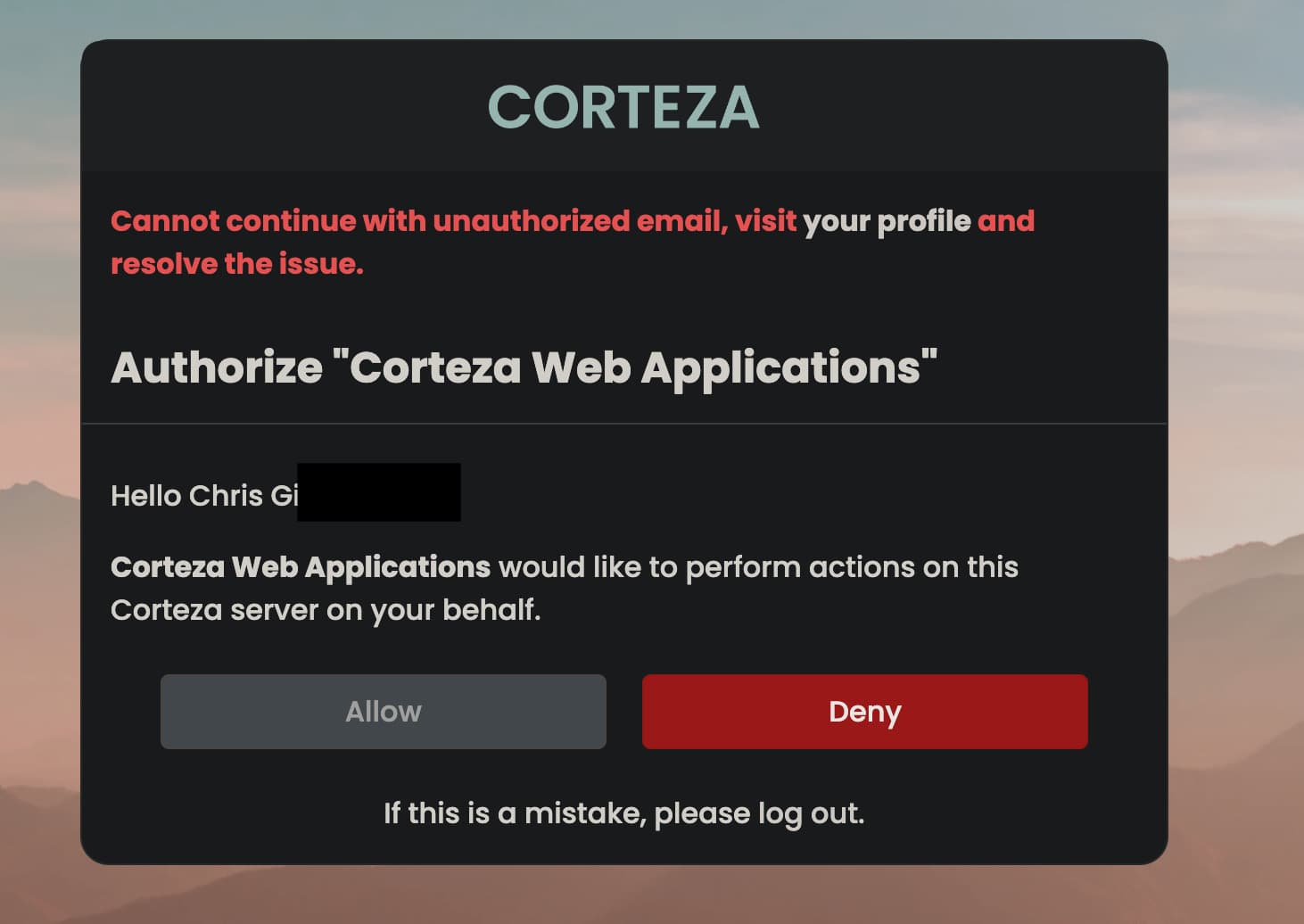
Task: Click the "Corteza server on your behalf." line
Action: 326,610
